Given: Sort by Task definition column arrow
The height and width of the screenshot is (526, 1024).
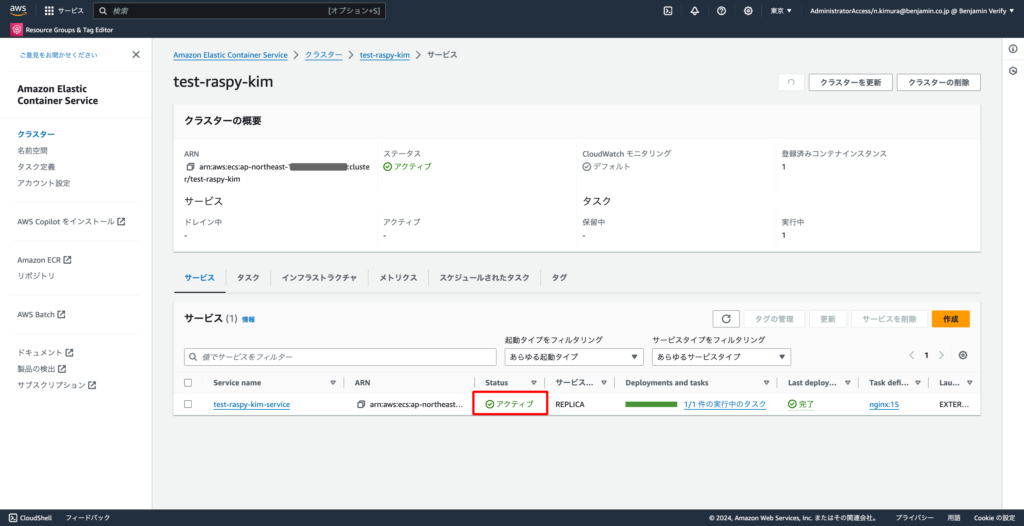Looking at the screenshot, I should pyautogui.click(x=918, y=383).
